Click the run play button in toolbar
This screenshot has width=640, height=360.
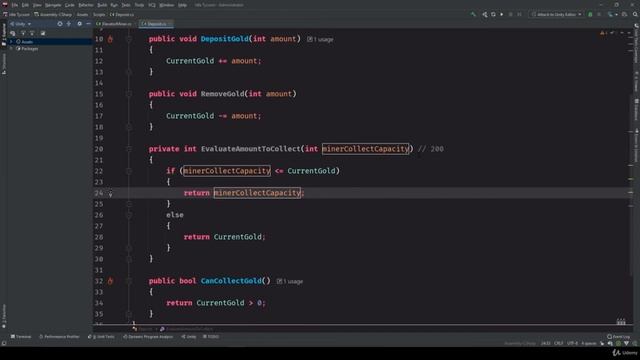tap(502, 15)
